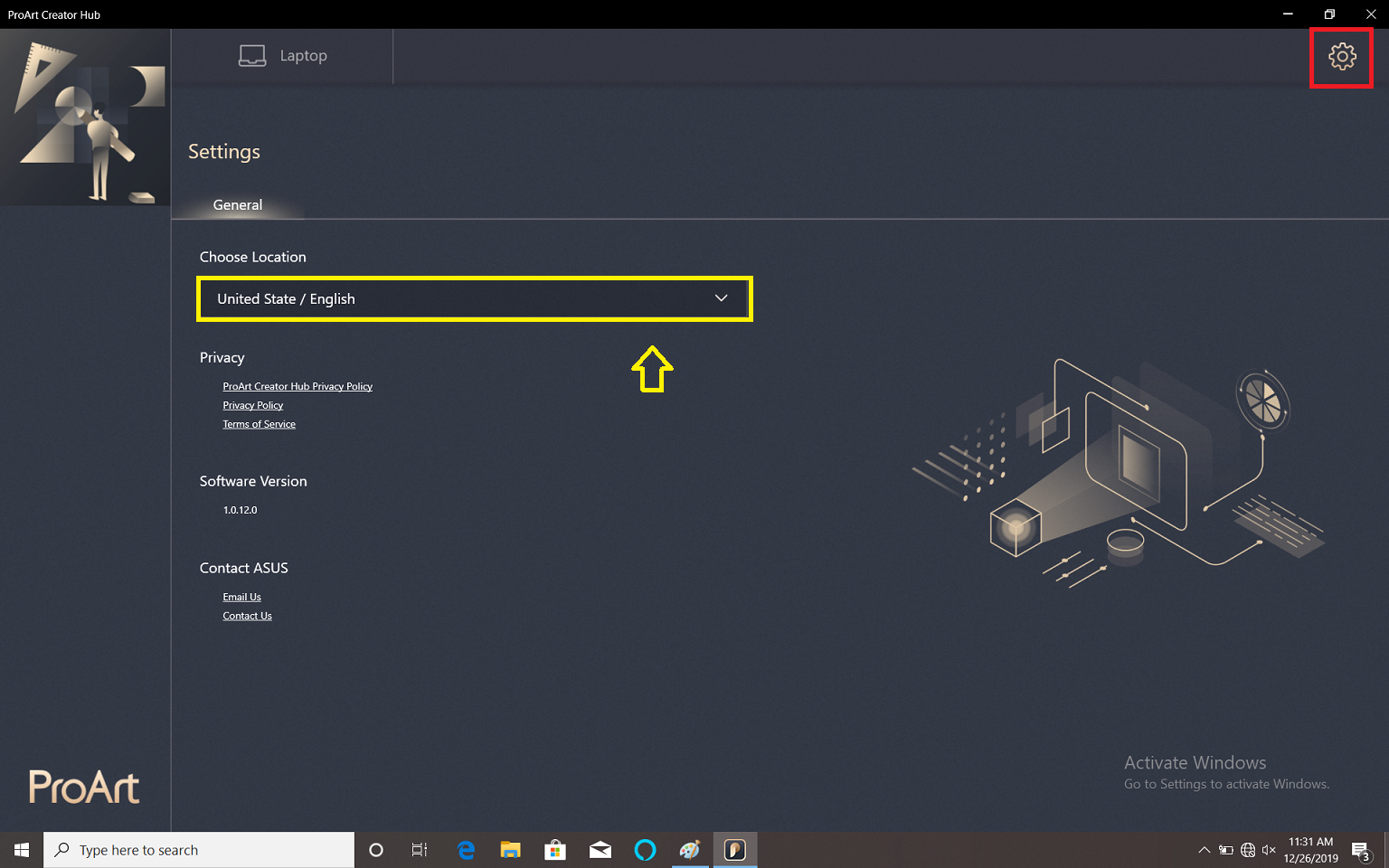Click the location dropdown chevron arrow
The height and width of the screenshot is (868, 1389).
721,298
